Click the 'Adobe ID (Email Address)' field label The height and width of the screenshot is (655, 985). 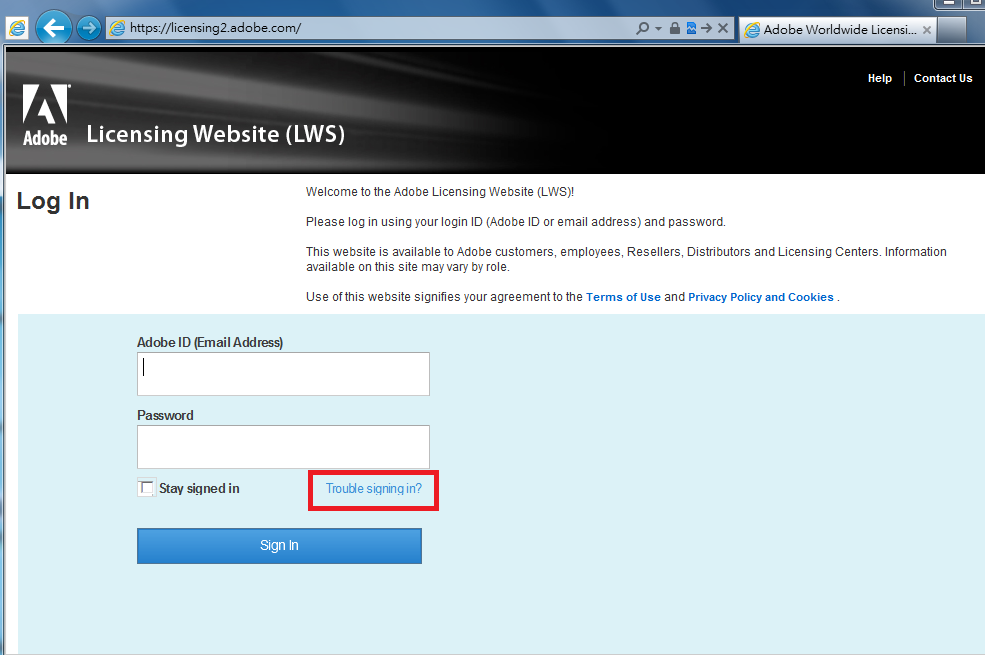point(210,342)
